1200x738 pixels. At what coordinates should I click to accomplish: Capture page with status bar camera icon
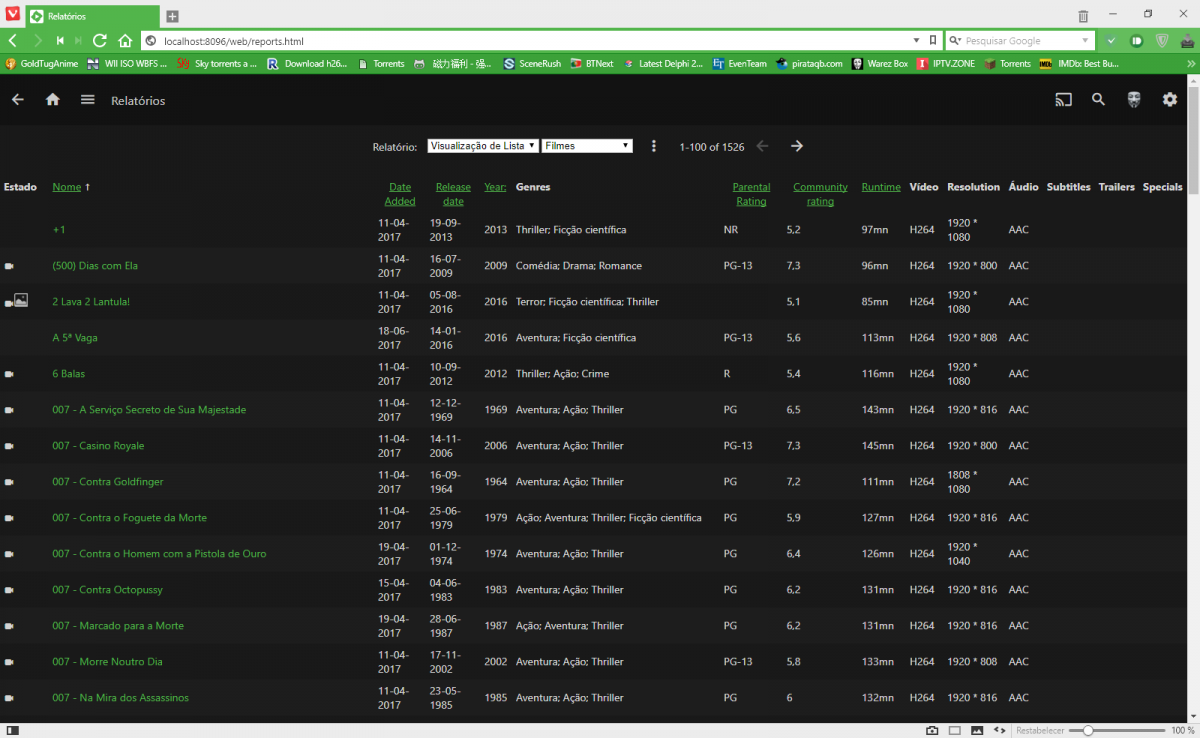coord(932,731)
